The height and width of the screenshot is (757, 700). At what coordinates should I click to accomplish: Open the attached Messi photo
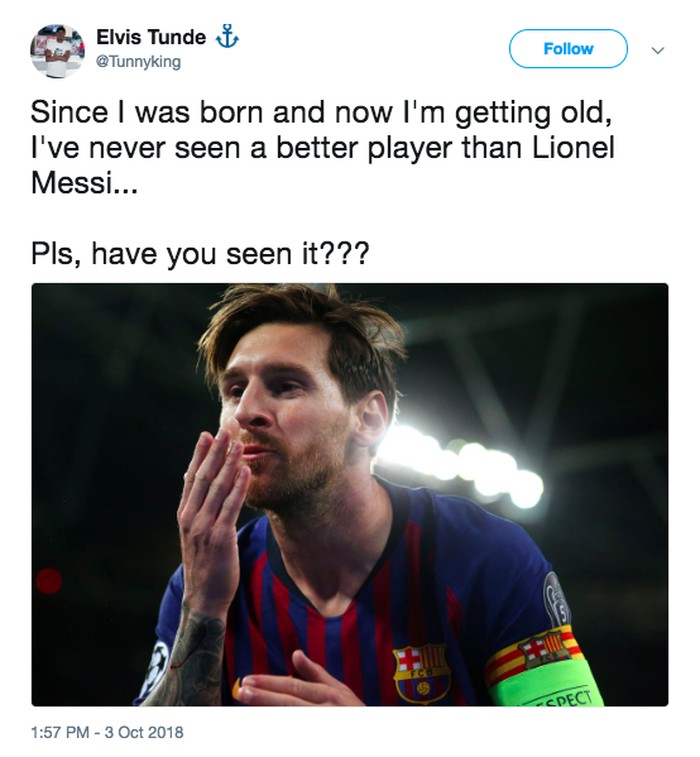(350, 494)
